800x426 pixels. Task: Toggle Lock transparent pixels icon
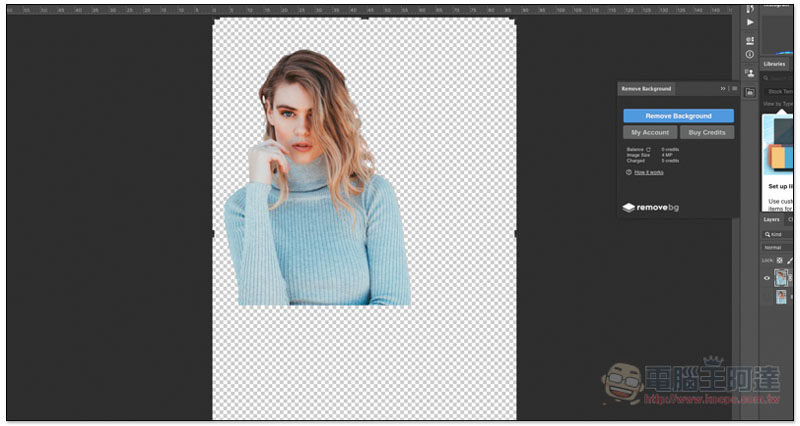click(780, 260)
